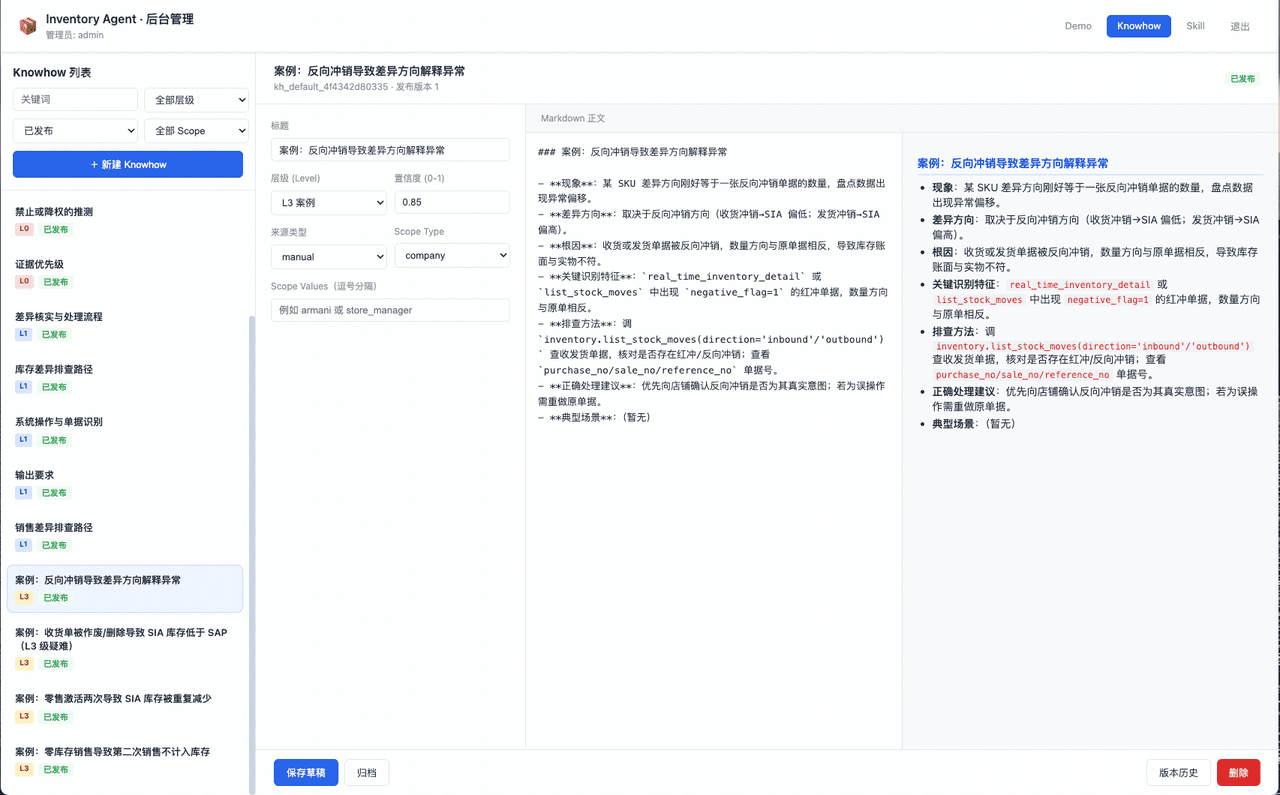Screen dimensions: 1280x795
Task: Select the 差异核实与处理流程 list item
Action: click(x=125, y=325)
